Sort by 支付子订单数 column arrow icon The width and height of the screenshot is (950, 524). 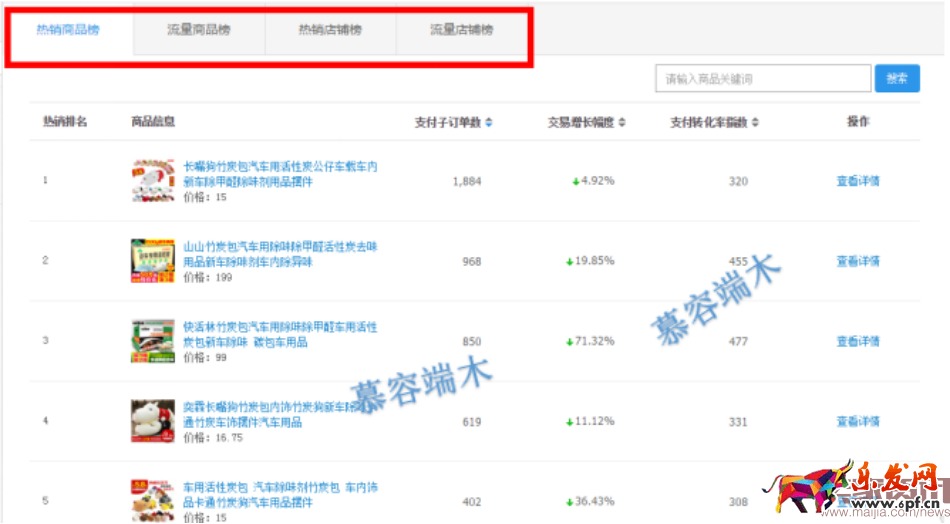coord(488,123)
